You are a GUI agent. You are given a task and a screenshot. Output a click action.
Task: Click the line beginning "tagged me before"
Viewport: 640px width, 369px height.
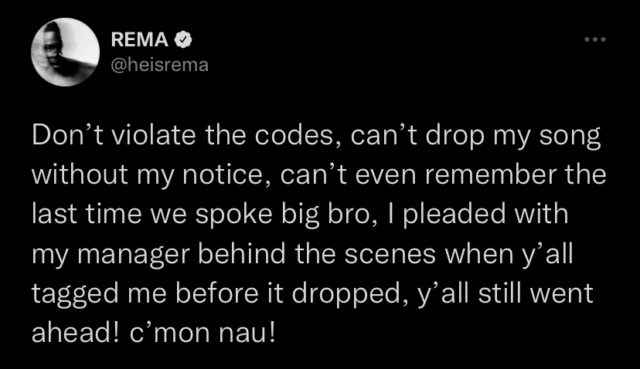click(x=312, y=293)
